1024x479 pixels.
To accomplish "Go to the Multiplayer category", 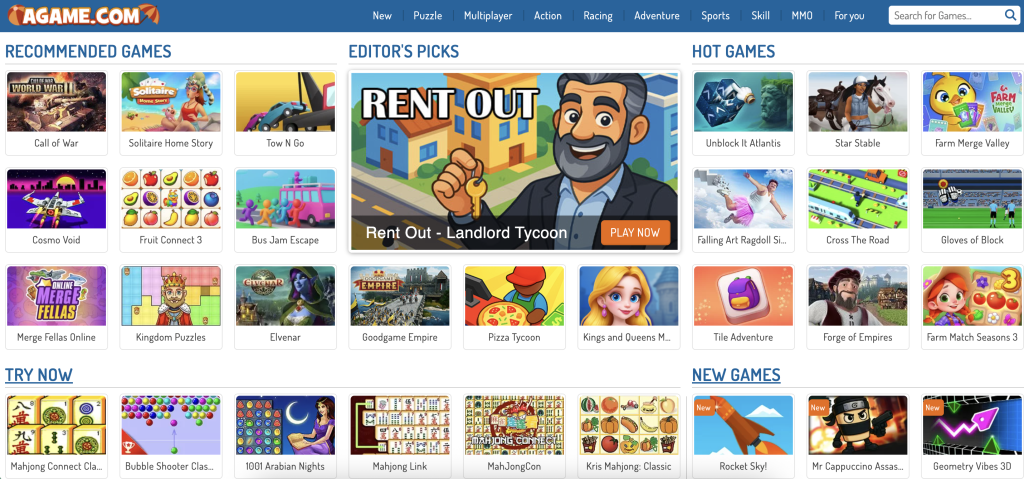I will tap(488, 16).
